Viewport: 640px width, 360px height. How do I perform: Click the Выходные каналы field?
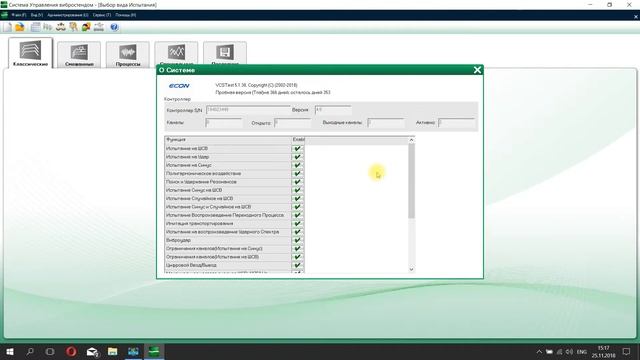pyautogui.click(x=386, y=122)
